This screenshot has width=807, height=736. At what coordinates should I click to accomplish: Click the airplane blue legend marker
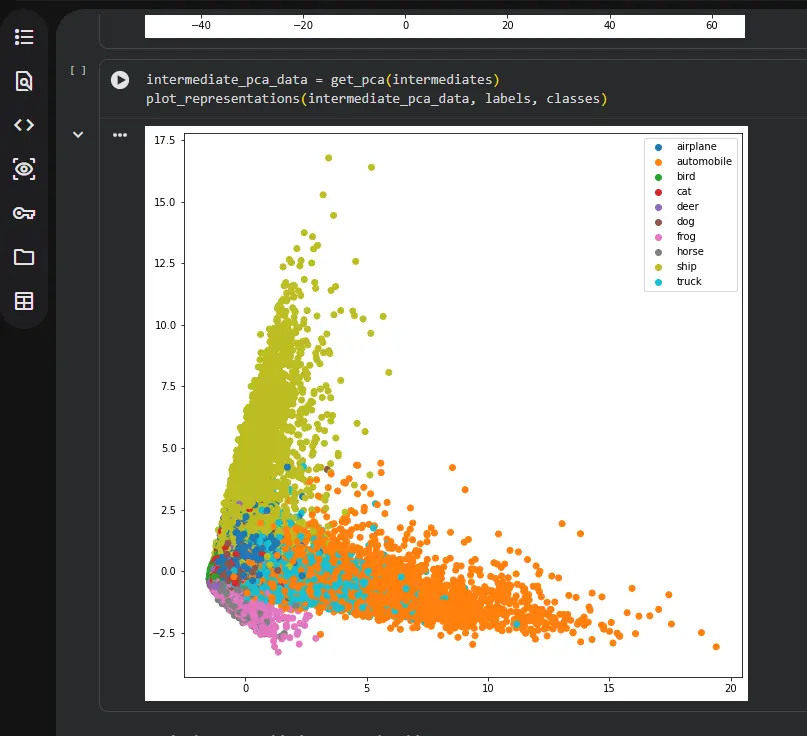658,147
